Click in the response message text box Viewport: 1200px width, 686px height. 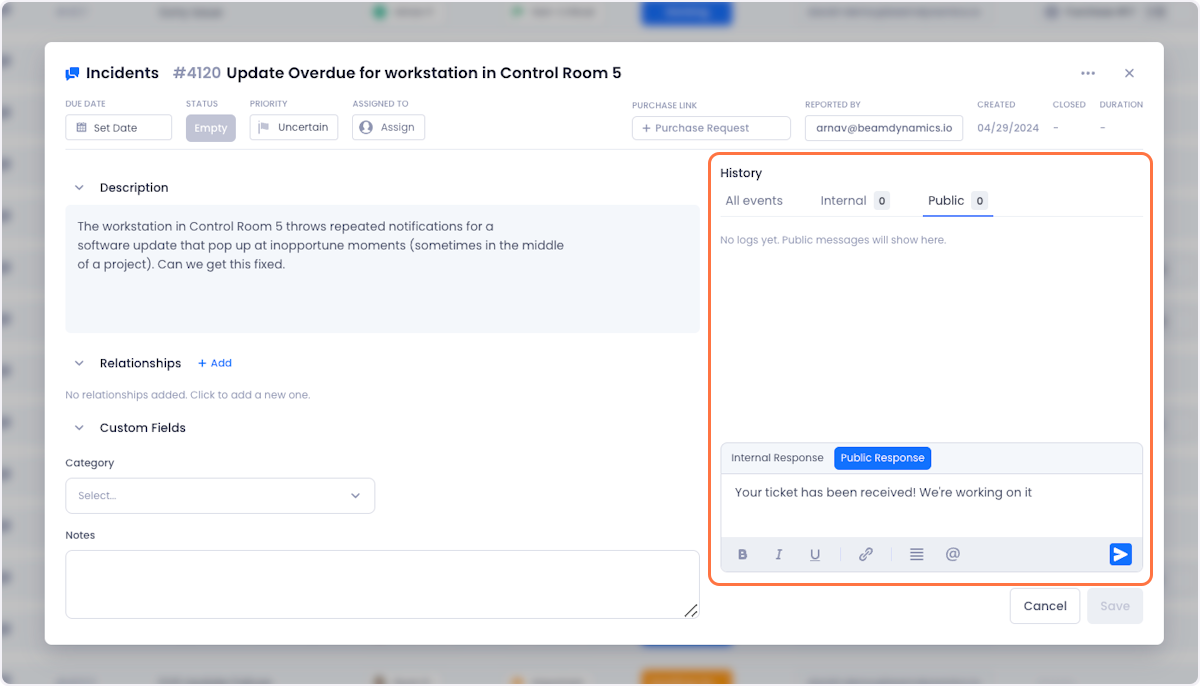931,505
